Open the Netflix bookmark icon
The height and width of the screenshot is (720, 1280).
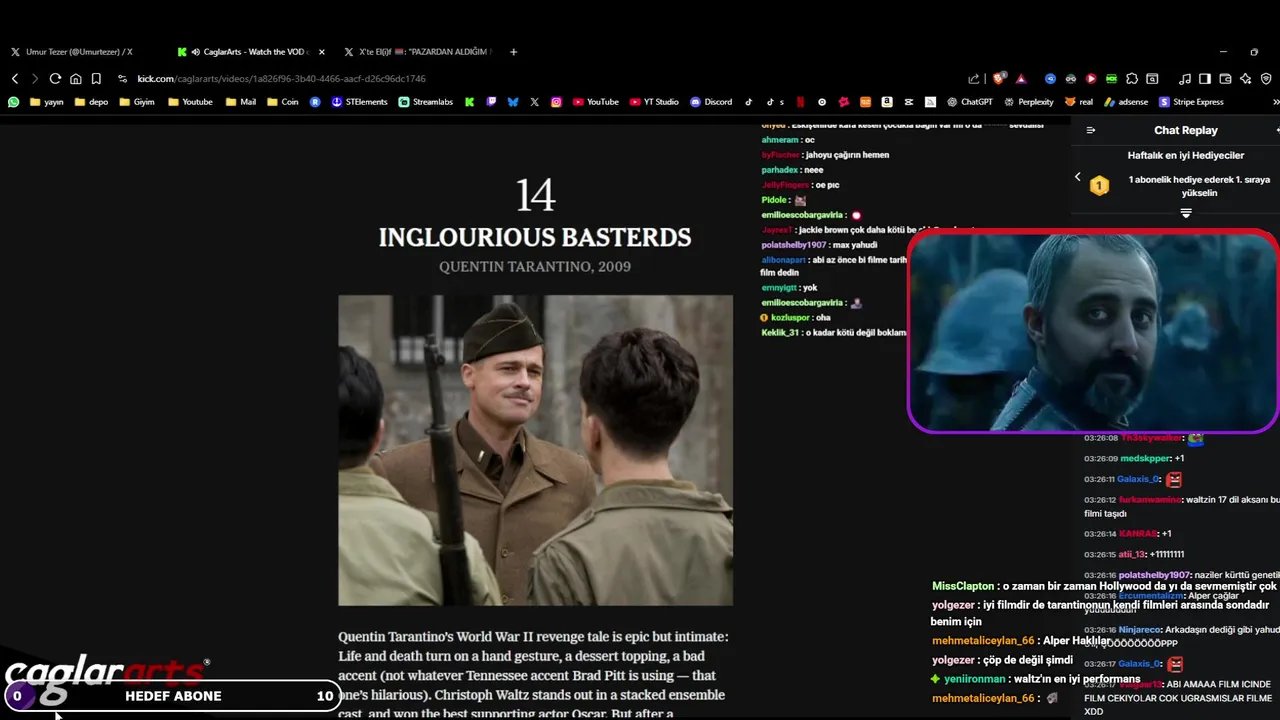point(800,102)
